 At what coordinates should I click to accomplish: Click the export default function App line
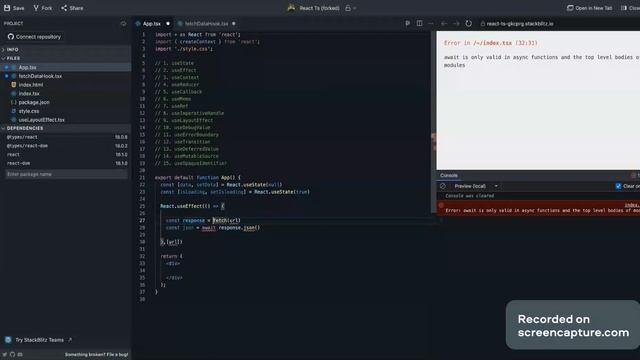tap(198, 178)
